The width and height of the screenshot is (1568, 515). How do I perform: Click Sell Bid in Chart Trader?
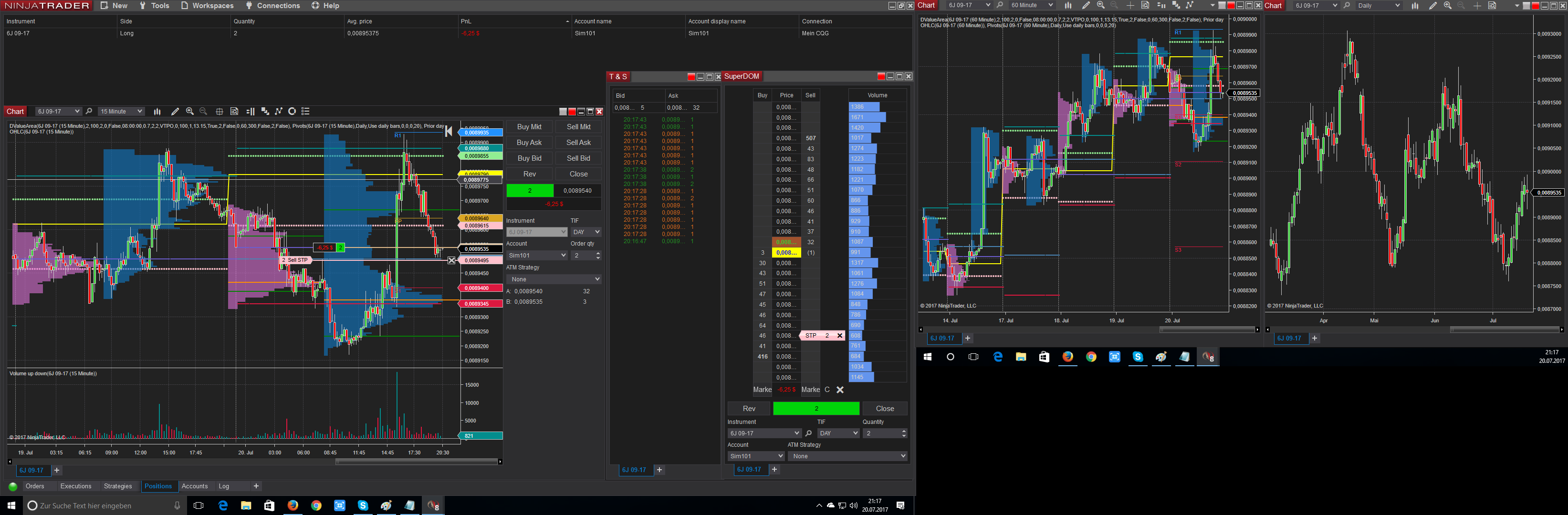pos(578,159)
